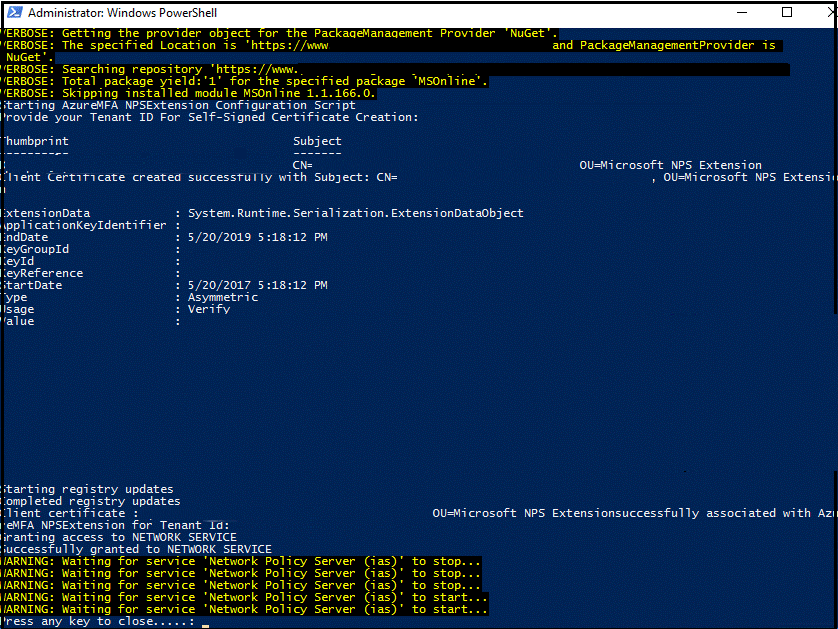
Task: Click the 'Verify' Usage value
Action: pyautogui.click(x=207, y=309)
